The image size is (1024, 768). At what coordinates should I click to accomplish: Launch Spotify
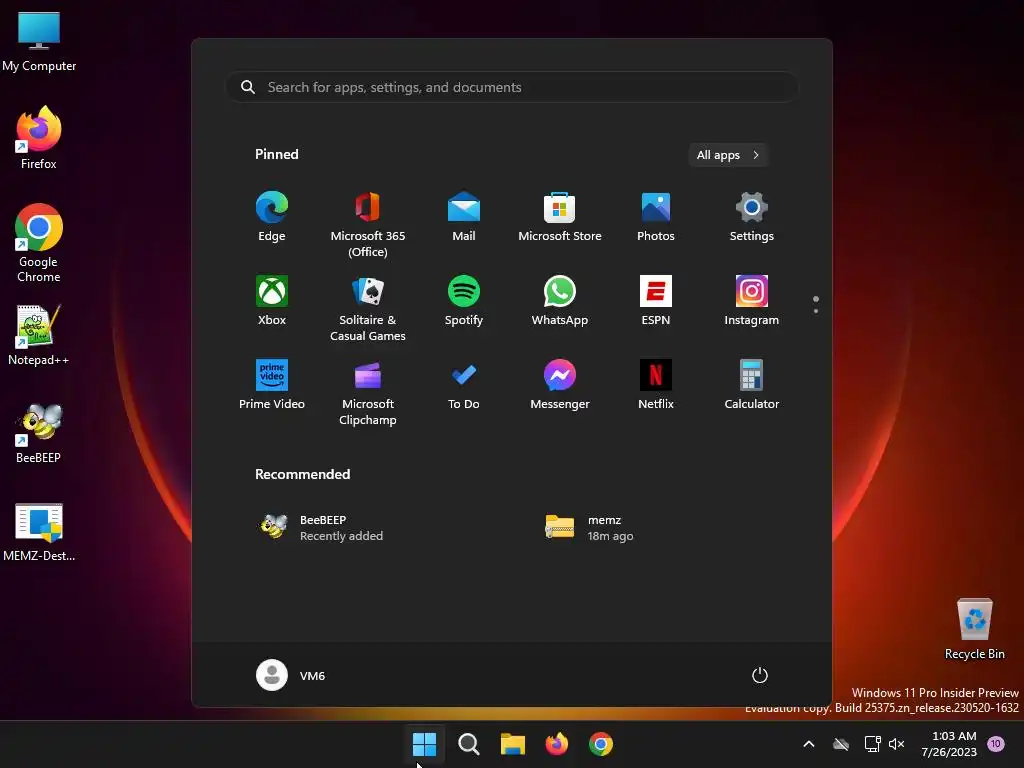coord(464,300)
